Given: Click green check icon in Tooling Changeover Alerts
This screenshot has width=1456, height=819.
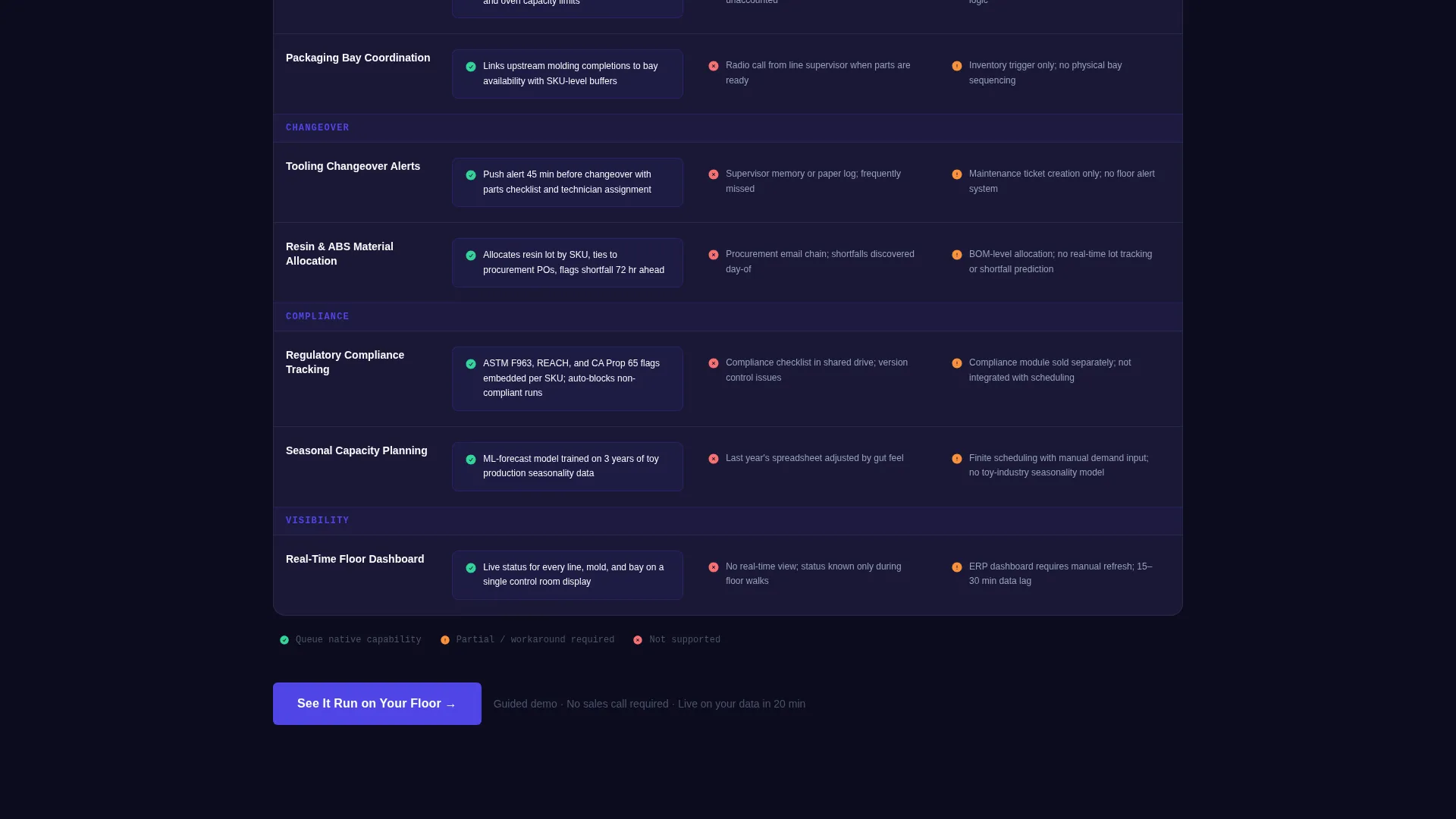Looking at the screenshot, I should click(471, 175).
